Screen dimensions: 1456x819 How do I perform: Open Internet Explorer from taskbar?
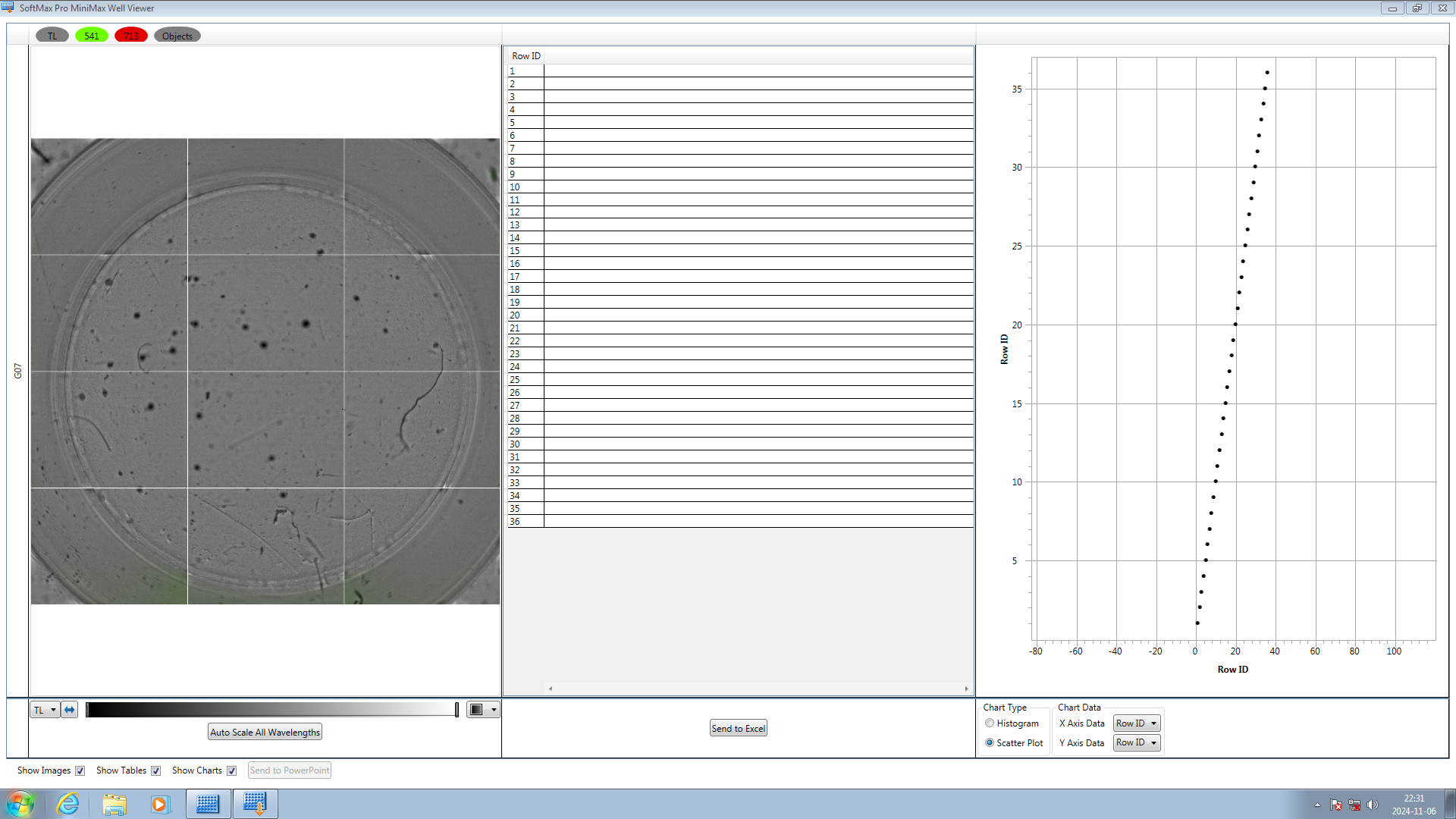pos(68,804)
